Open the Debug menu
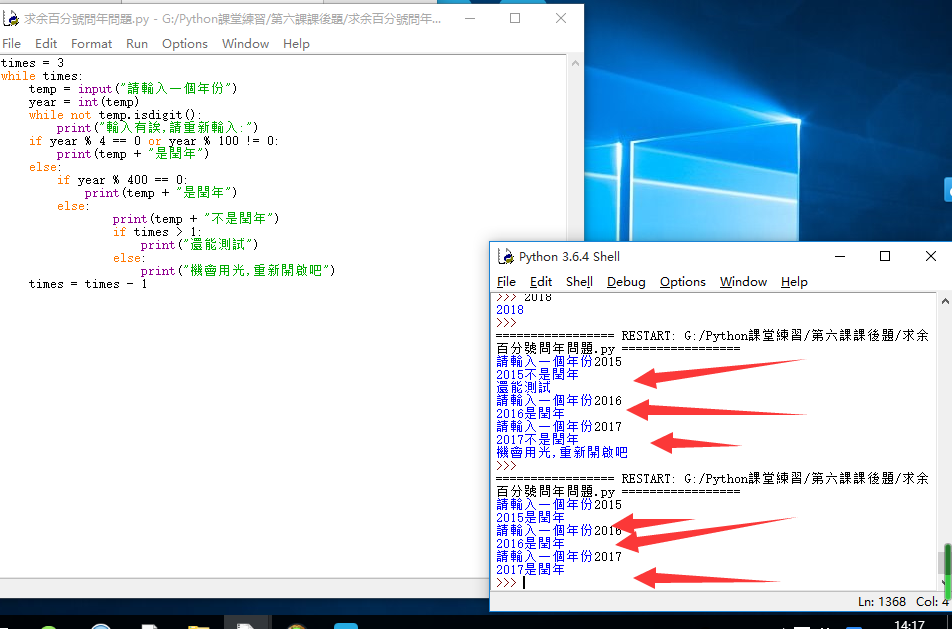The image size is (952, 629). point(626,282)
